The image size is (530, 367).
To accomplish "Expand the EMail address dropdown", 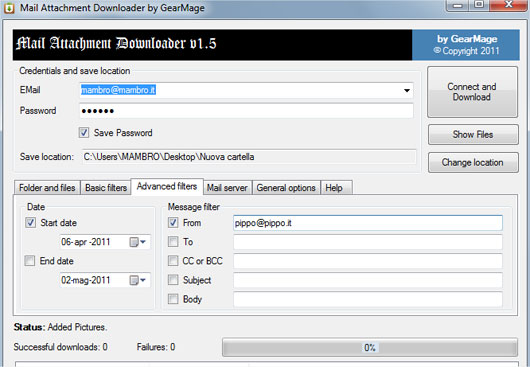I will 407,90.
